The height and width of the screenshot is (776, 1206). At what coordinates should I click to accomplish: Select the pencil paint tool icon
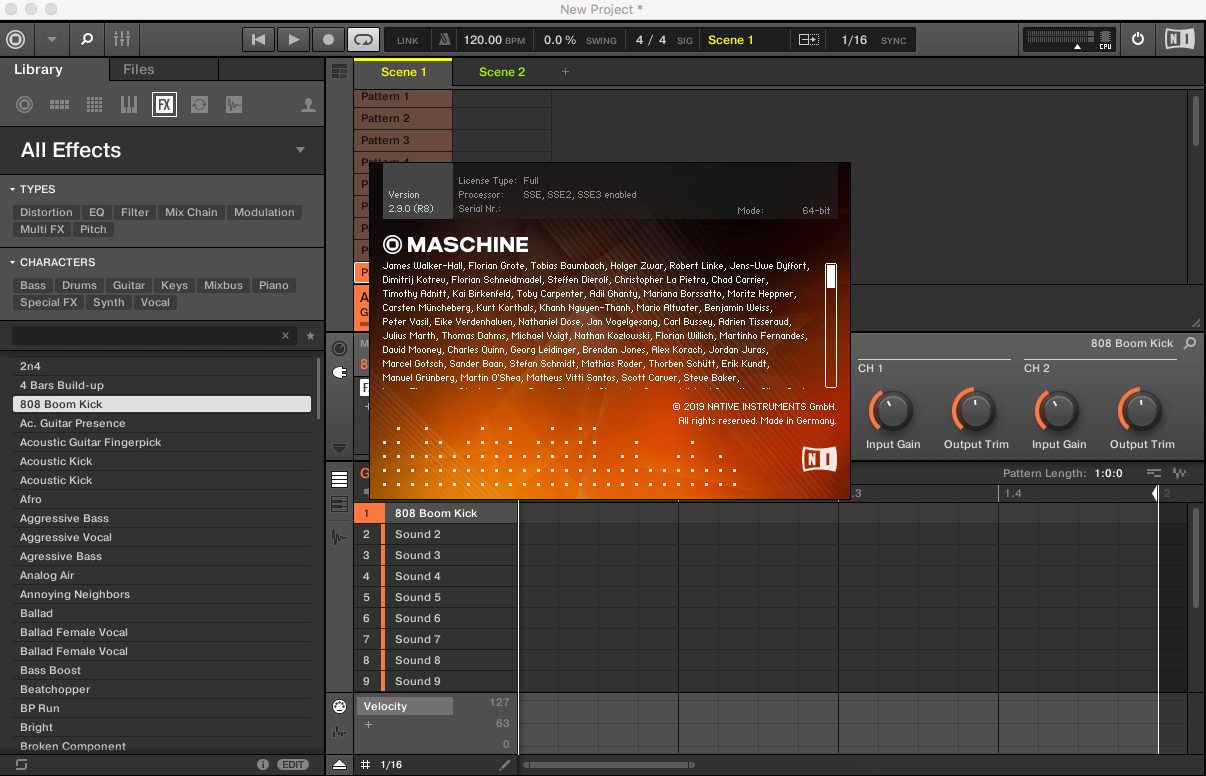[x=505, y=765]
